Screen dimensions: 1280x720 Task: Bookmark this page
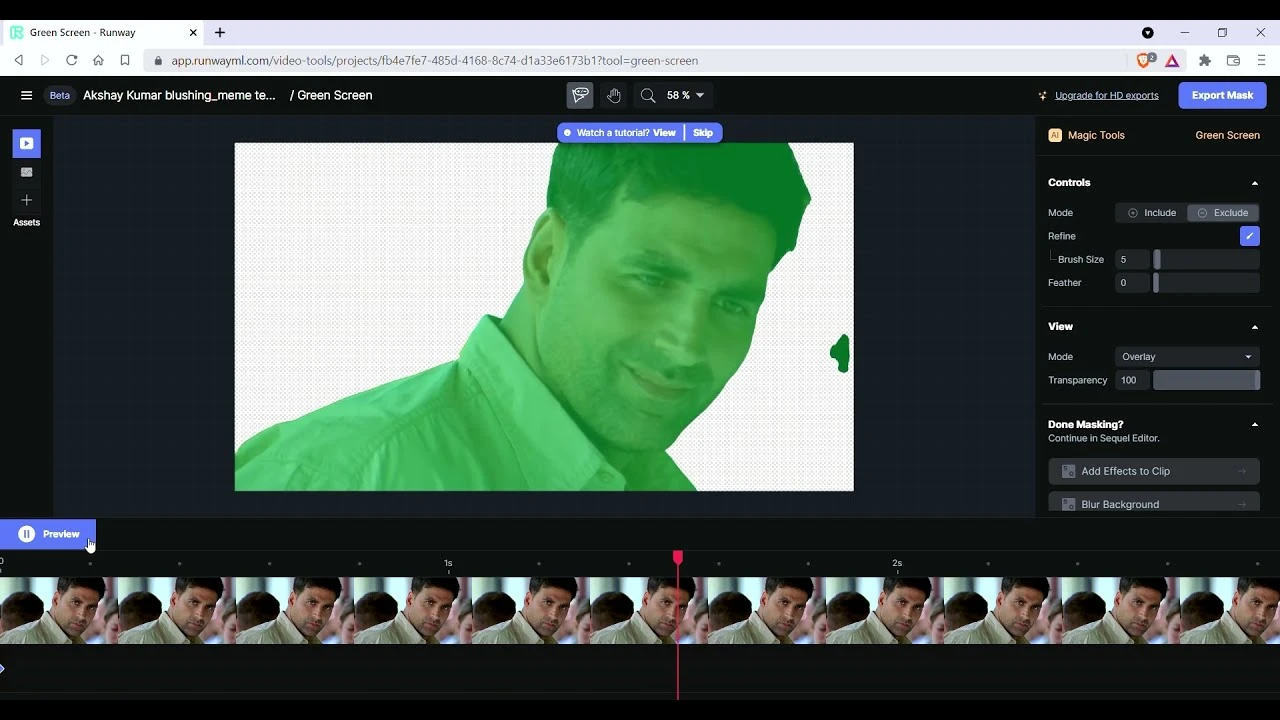pos(125,60)
